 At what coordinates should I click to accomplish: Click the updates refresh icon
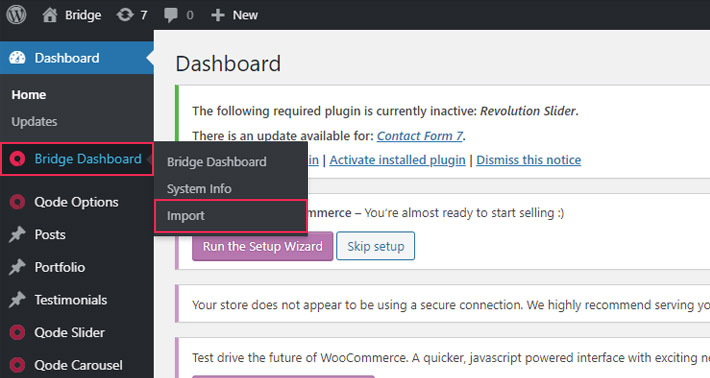pyautogui.click(x=125, y=15)
